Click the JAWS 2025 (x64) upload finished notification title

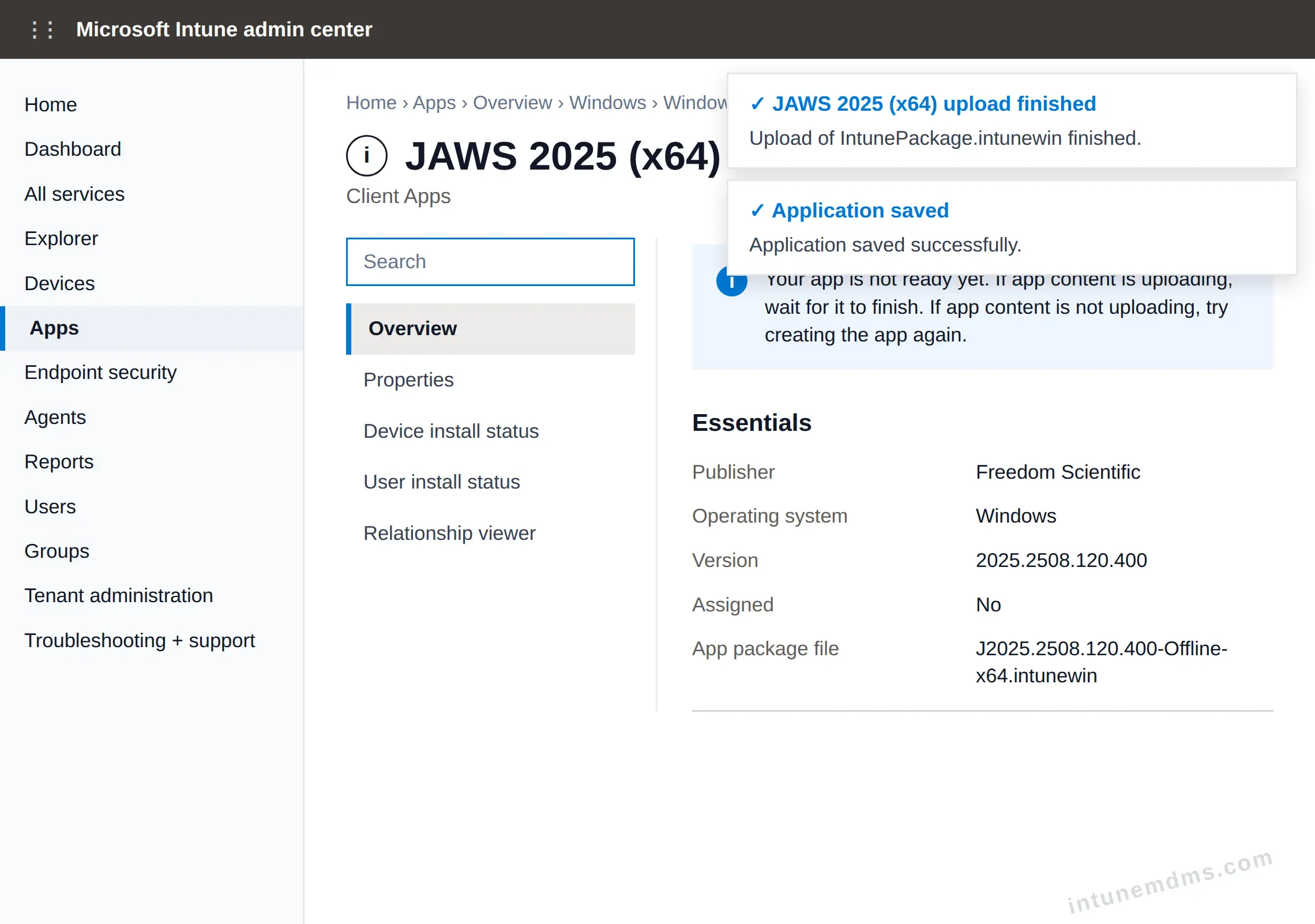coord(934,104)
